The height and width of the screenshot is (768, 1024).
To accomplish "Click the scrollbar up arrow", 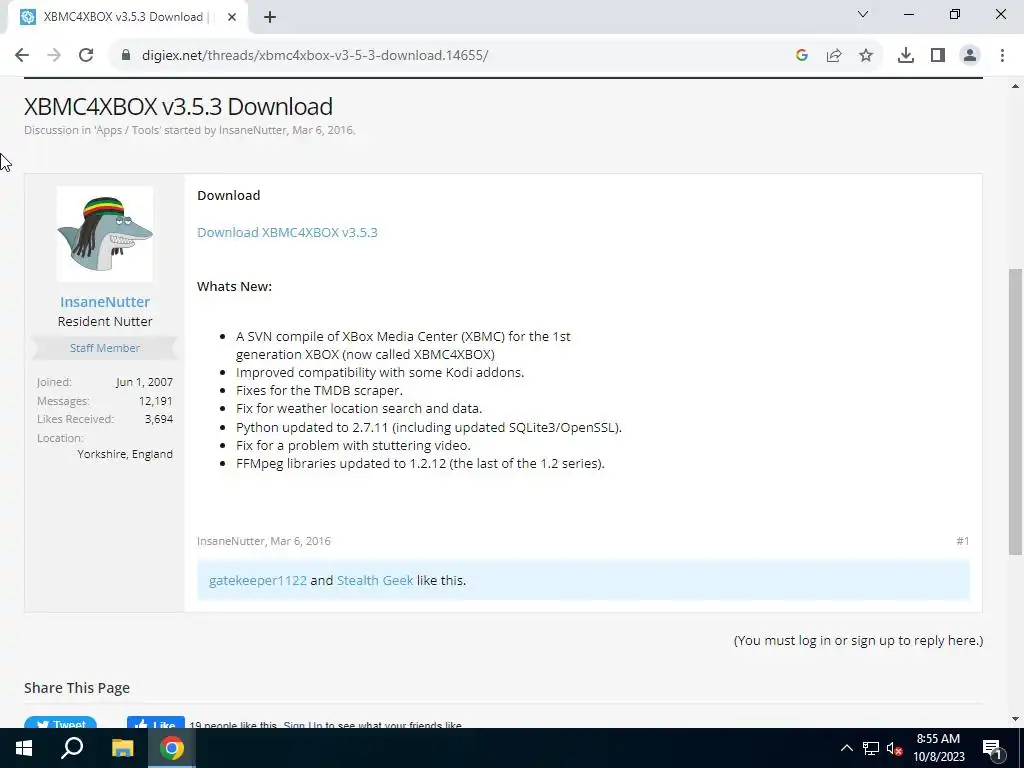I will (x=1016, y=86).
